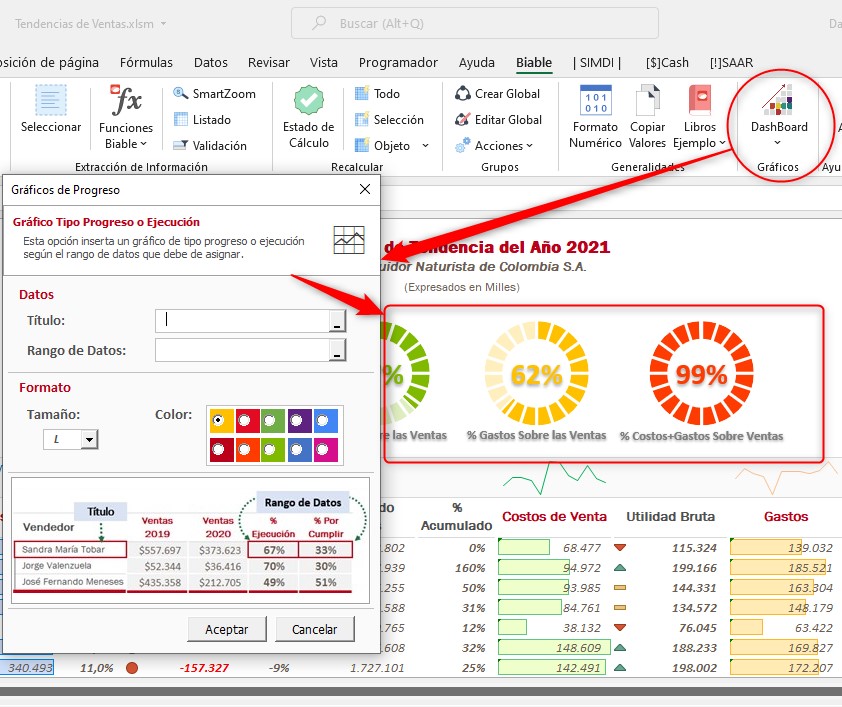This screenshot has width=842, height=707.
Task: Open the Programador tab
Action: [x=398, y=62]
